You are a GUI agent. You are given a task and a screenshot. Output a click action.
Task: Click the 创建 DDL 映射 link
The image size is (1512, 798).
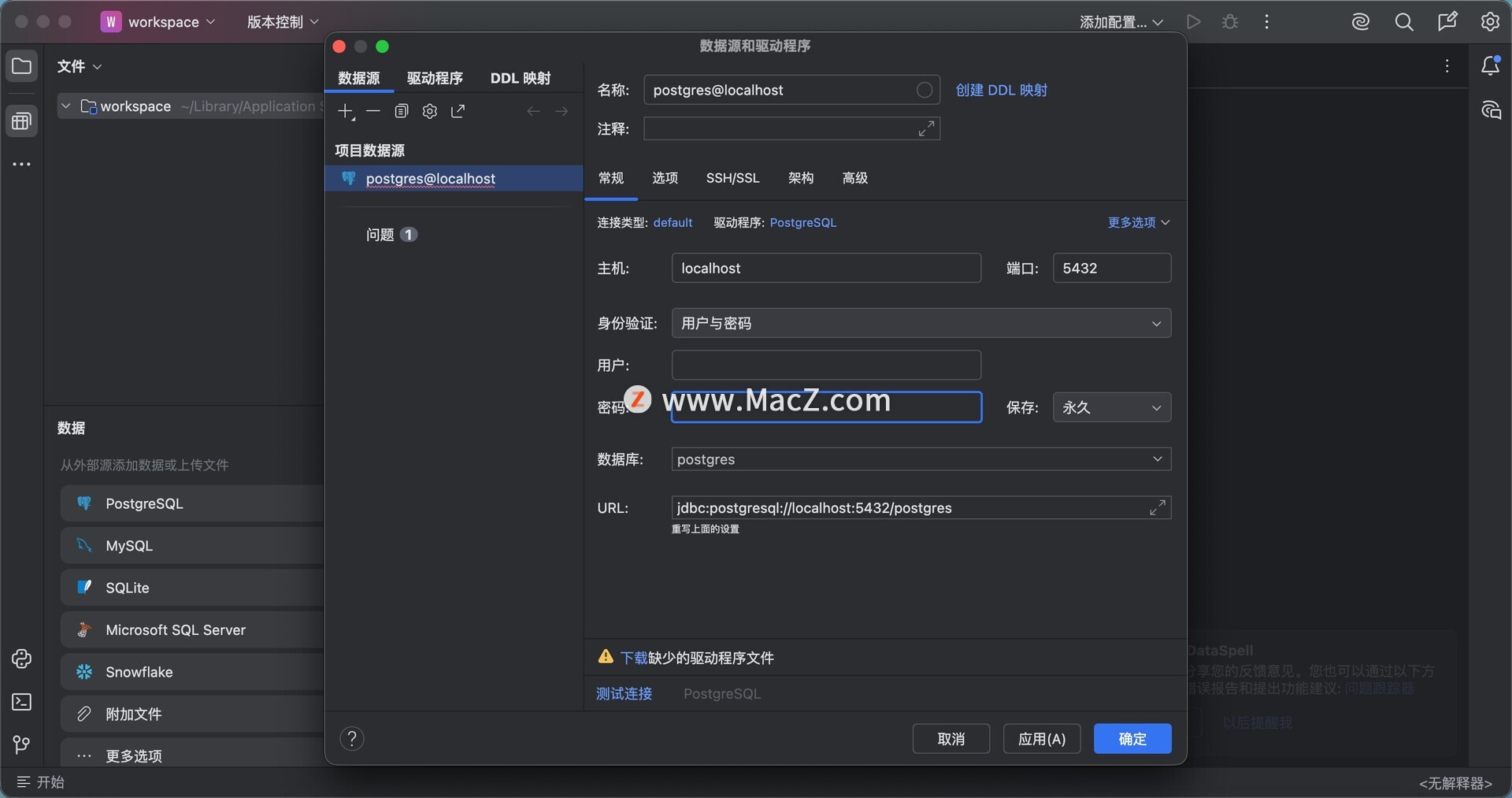(1002, 90)
